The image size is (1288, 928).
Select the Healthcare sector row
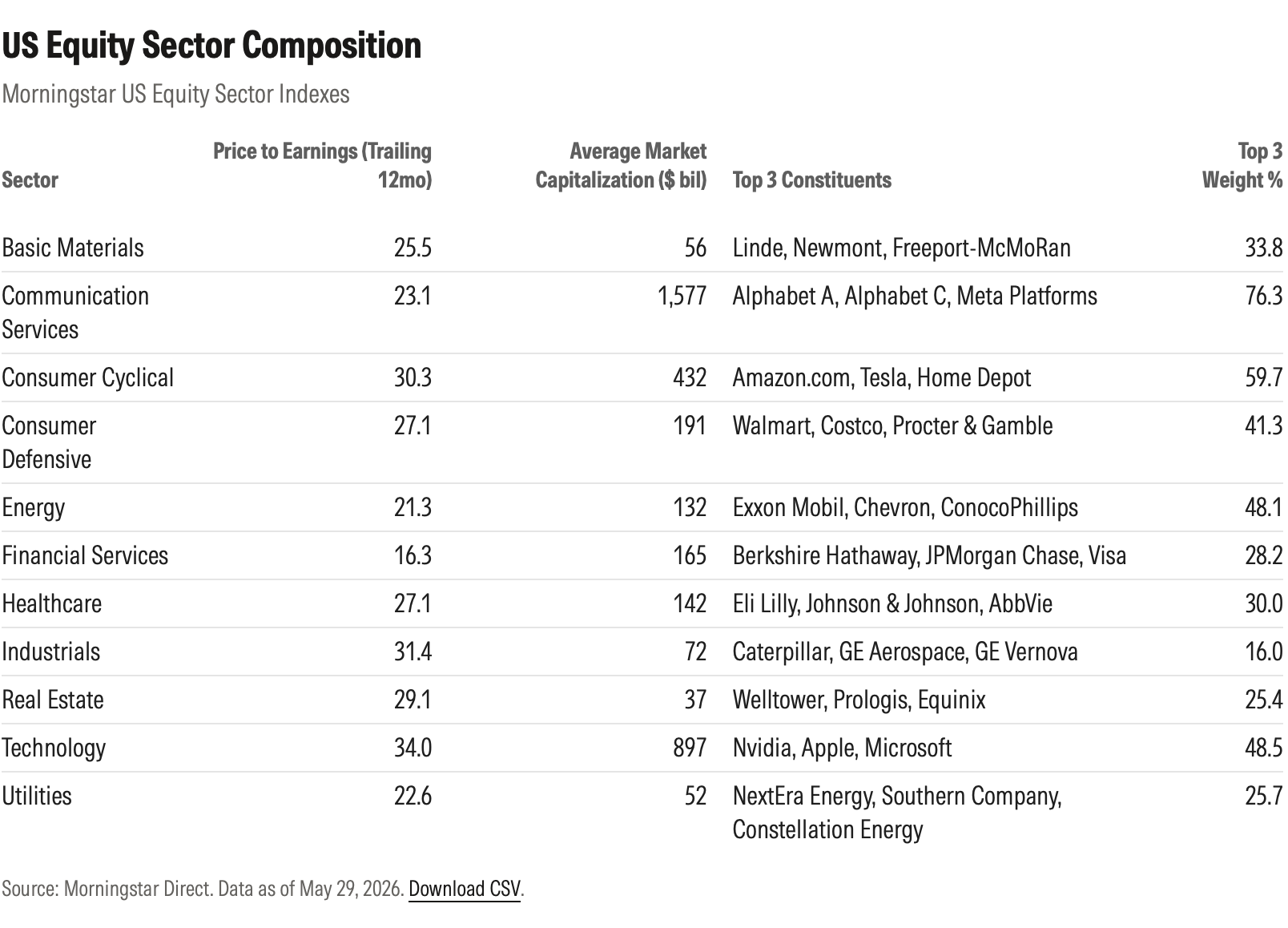pos(642,603)
